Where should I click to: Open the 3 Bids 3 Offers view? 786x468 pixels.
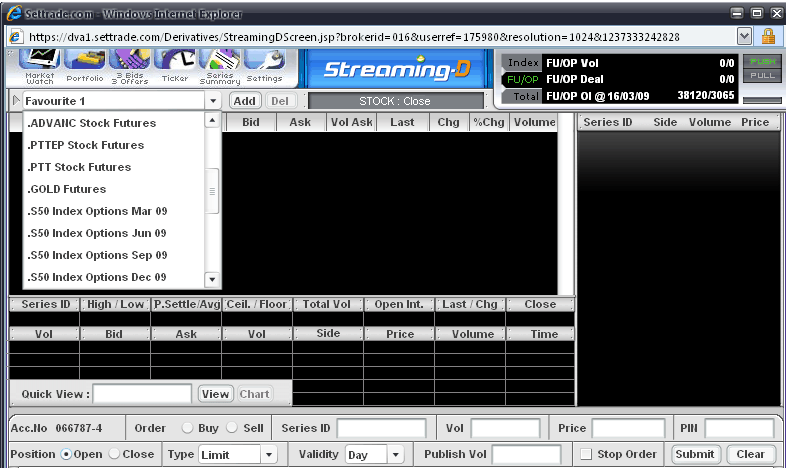click(130, 66)
